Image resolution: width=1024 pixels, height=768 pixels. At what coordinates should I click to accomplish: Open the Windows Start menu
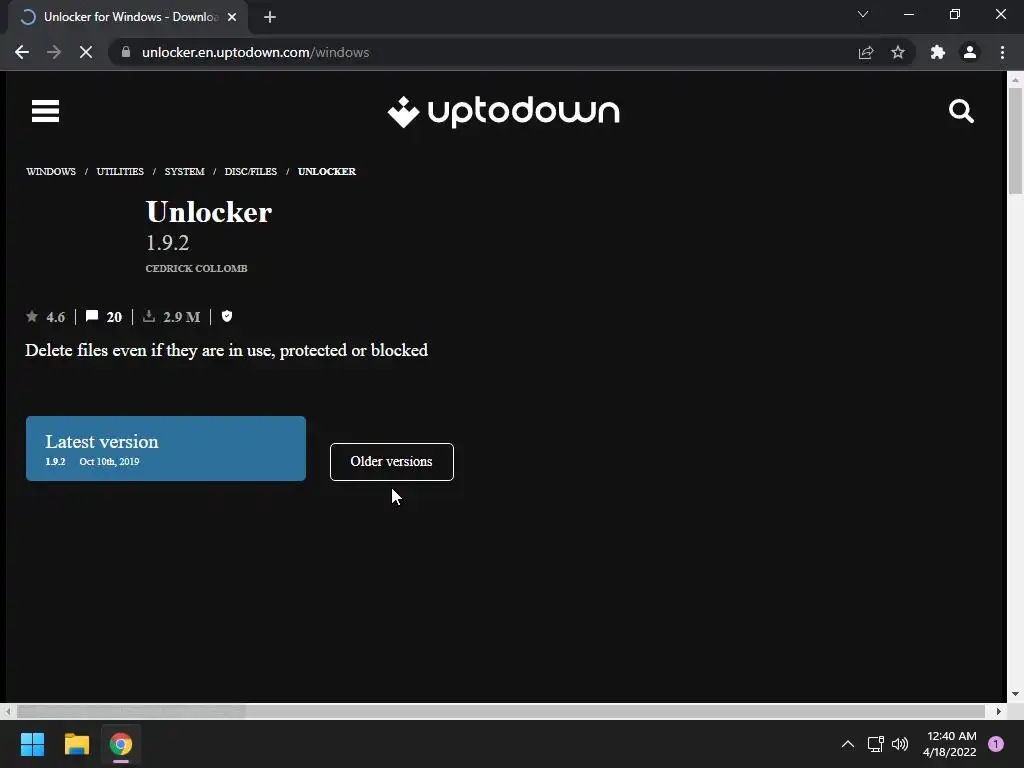[32, 744]
